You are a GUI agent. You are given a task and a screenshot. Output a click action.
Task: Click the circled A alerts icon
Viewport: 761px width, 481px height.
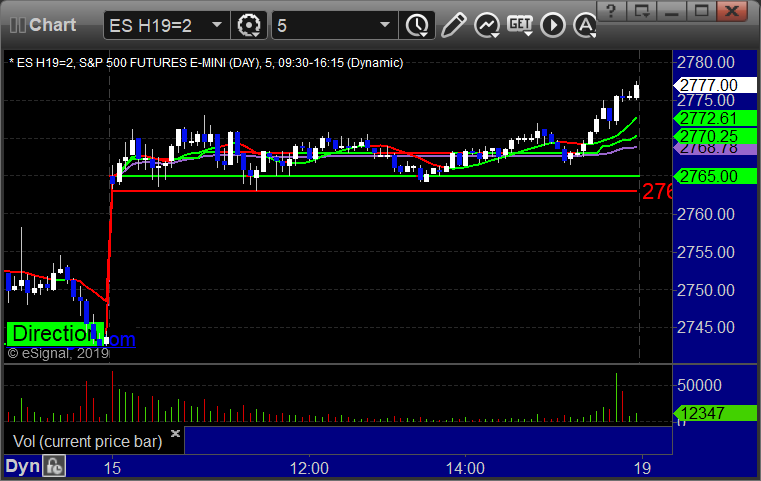coord(584,23)
